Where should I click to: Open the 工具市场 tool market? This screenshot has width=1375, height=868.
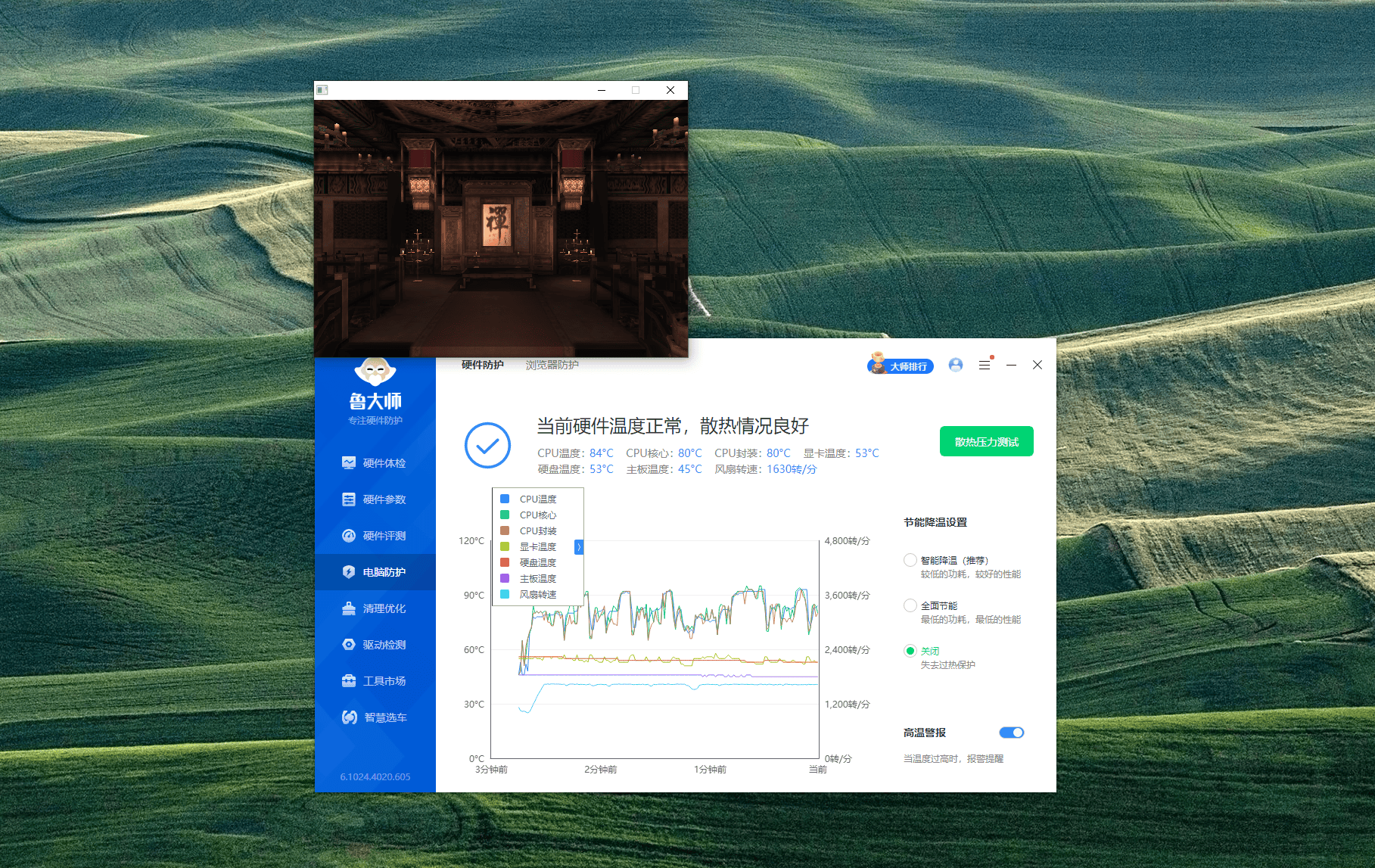pyautogui.click(x=382, y=680)
